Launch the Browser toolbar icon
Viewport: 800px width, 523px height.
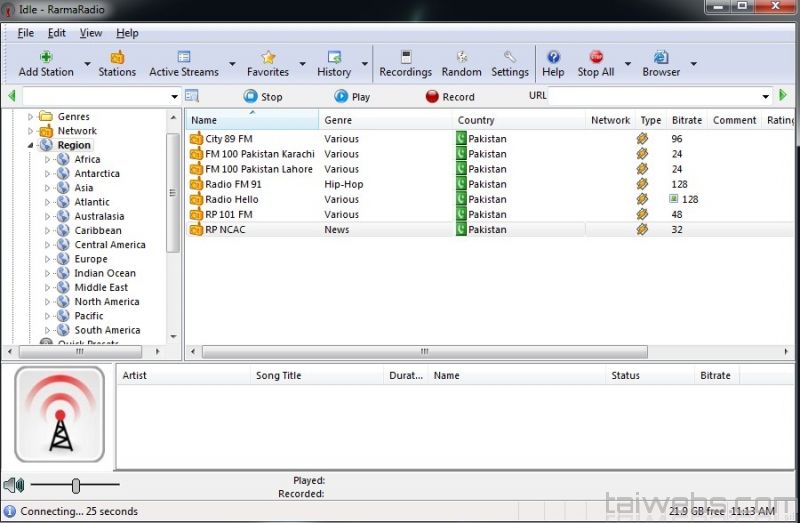click(x=661, y=58)
